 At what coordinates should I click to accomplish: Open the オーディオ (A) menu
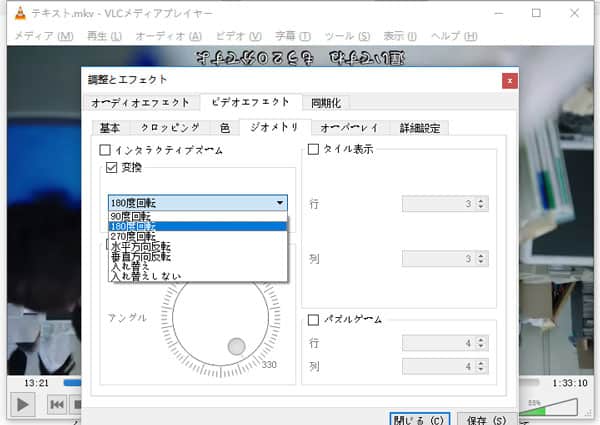[168, 36]
